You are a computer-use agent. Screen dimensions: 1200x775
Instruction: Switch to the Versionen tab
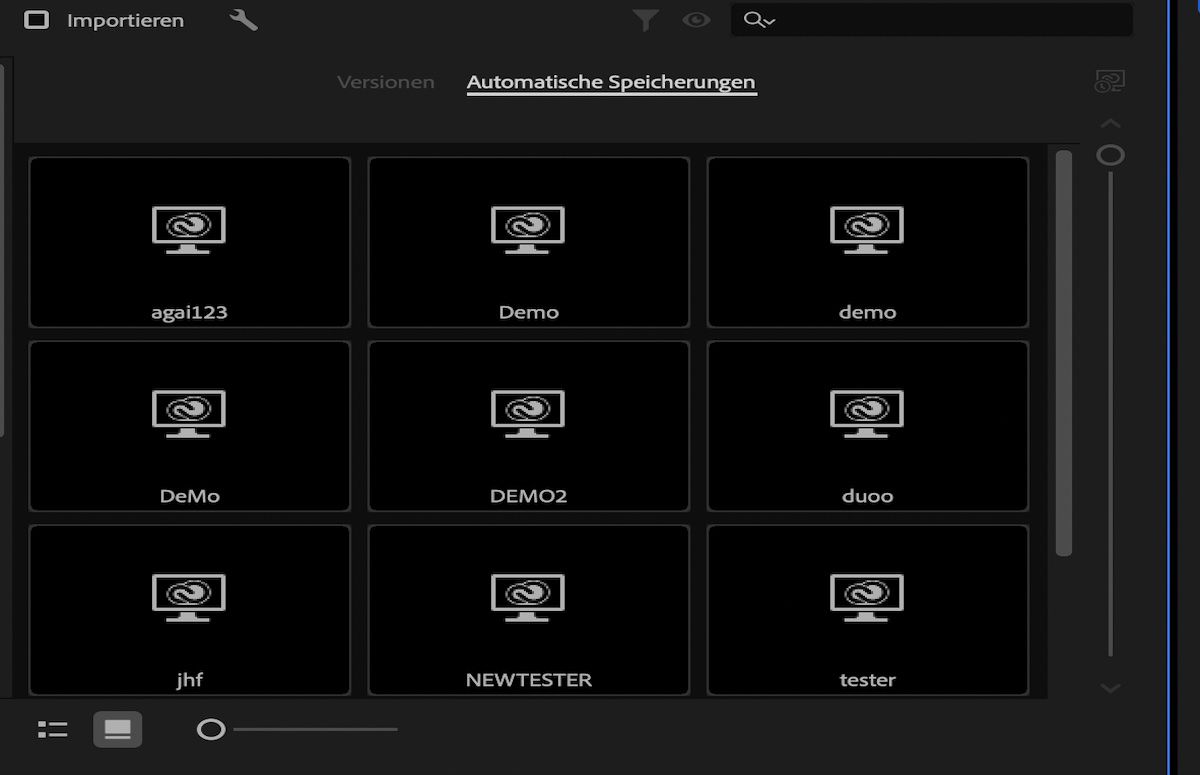click(386, 82)
